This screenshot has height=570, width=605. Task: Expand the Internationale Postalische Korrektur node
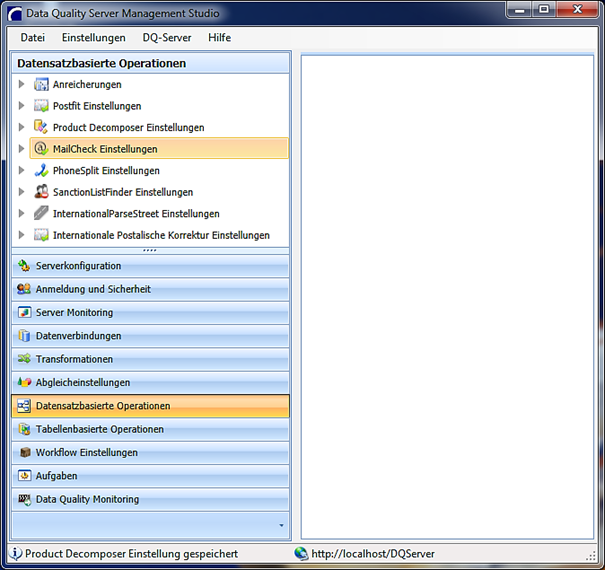click(22, 235)
